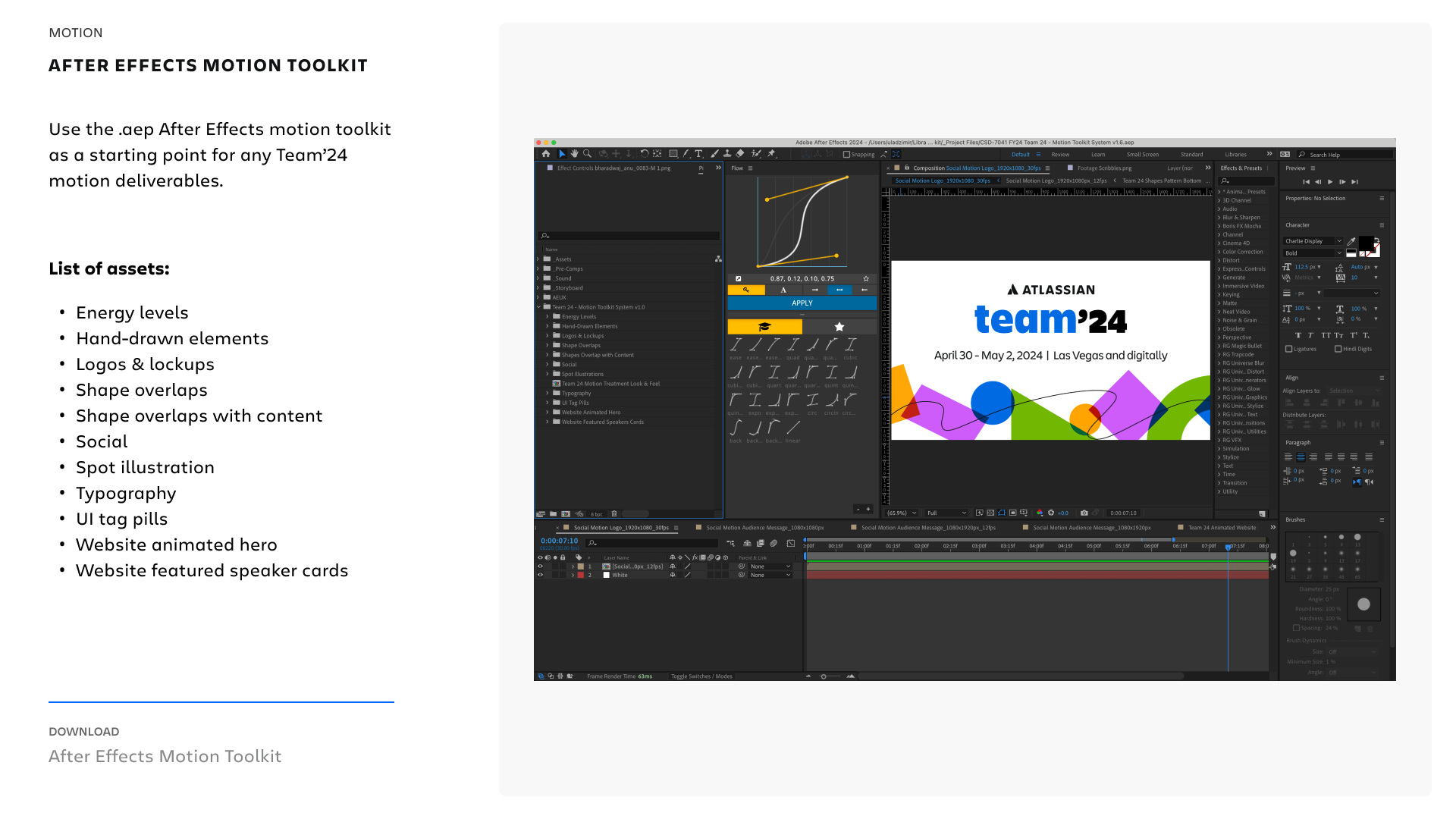Viewport: 1456px width, 819px height.
Task: Check the Ligatures checkbox
Action: click(1288, 349)
